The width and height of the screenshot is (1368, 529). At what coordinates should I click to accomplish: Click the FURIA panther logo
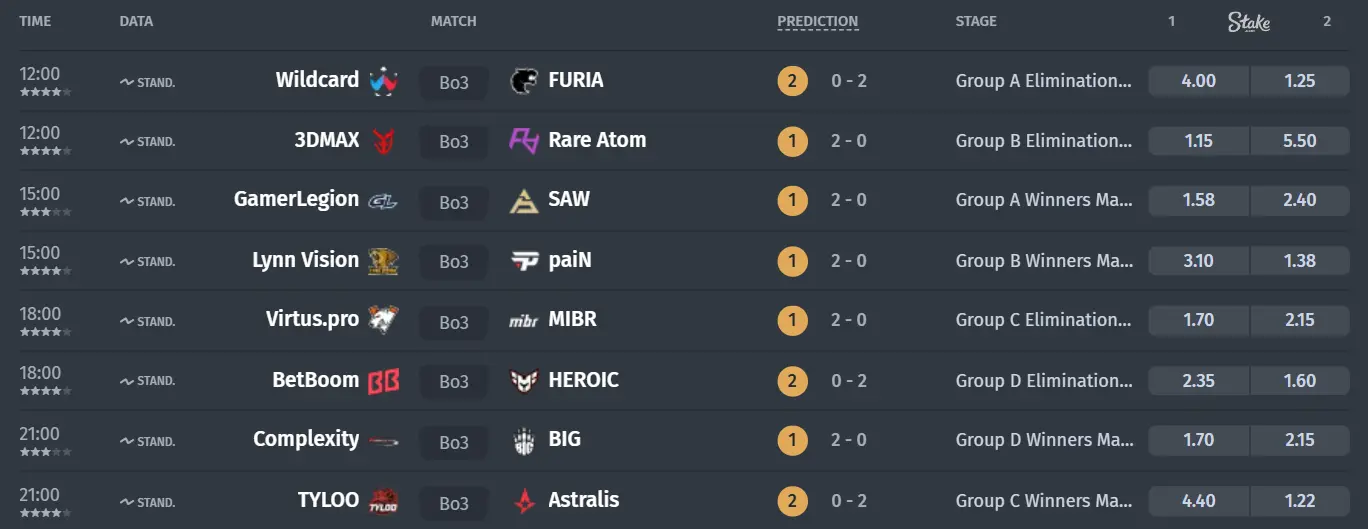pos(524,81)
